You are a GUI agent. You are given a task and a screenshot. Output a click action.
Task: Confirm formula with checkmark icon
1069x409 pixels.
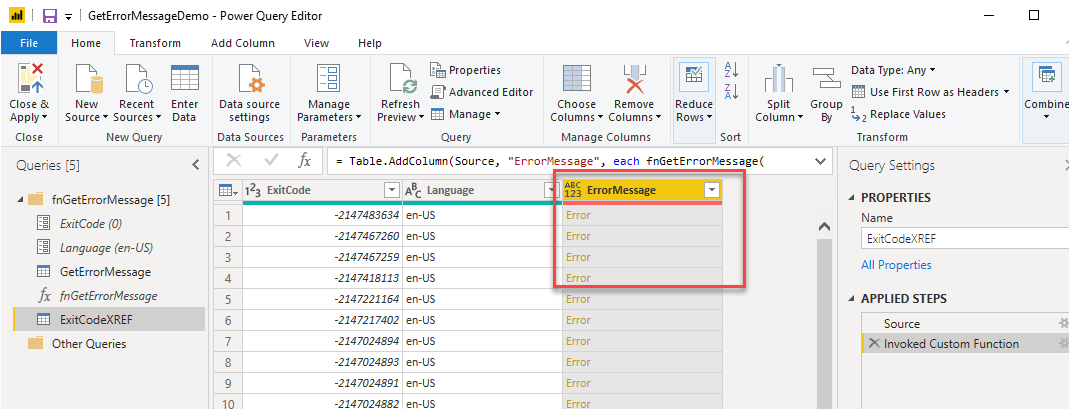(x=271, y=161)
